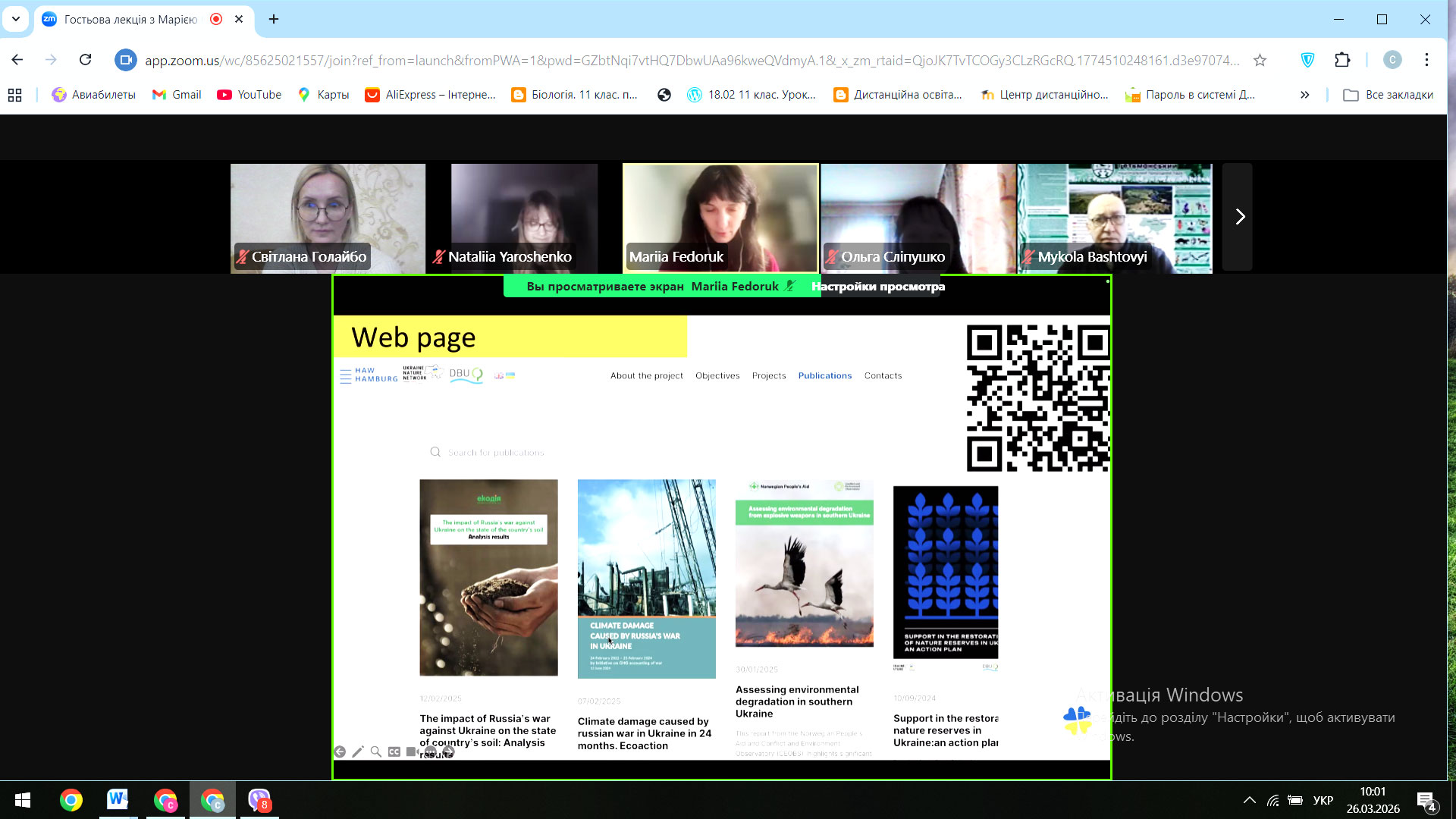Show next participants with right chevron

(1239, 217)
